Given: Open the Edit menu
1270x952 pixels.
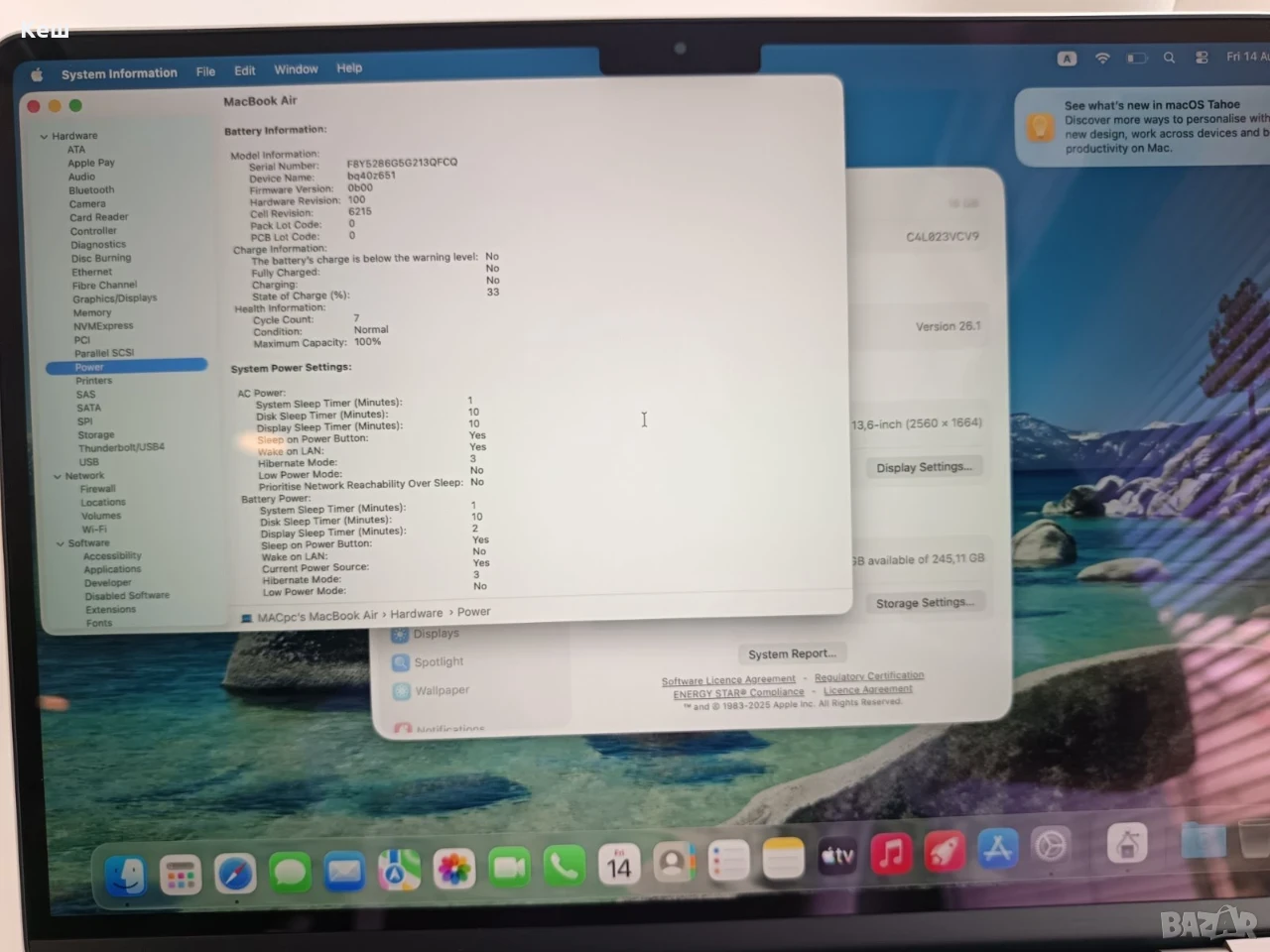Looking at the screenshot, I should click(245, 70).
